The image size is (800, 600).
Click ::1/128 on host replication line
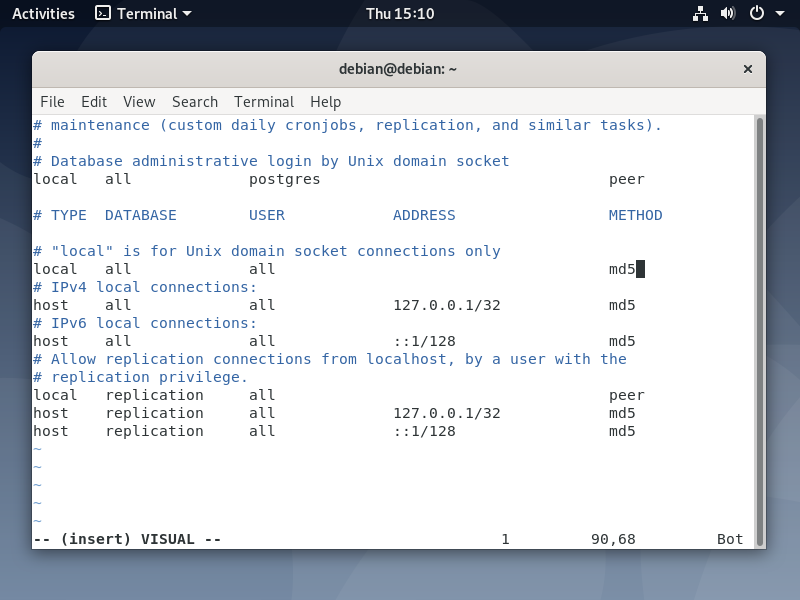pos(424,431)
